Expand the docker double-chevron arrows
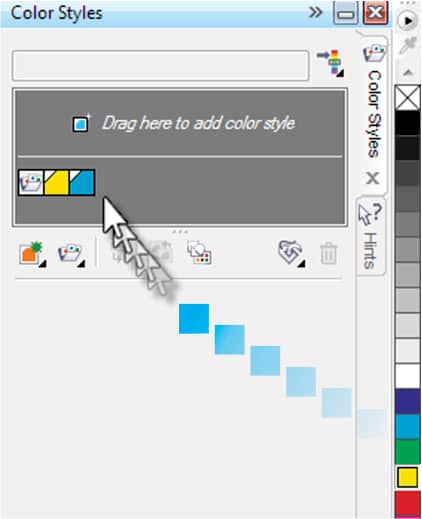Screen dimensions: 422x519 [315, 13]
